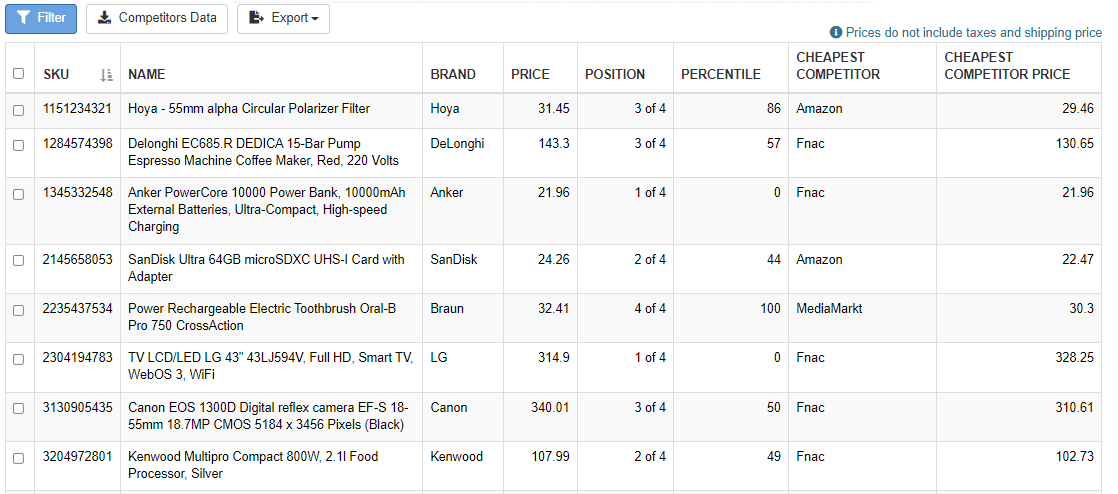This screenshot has width=1118, height=494.
Task: Click the SKU sort order icon
Action: [x=106, y=74]
